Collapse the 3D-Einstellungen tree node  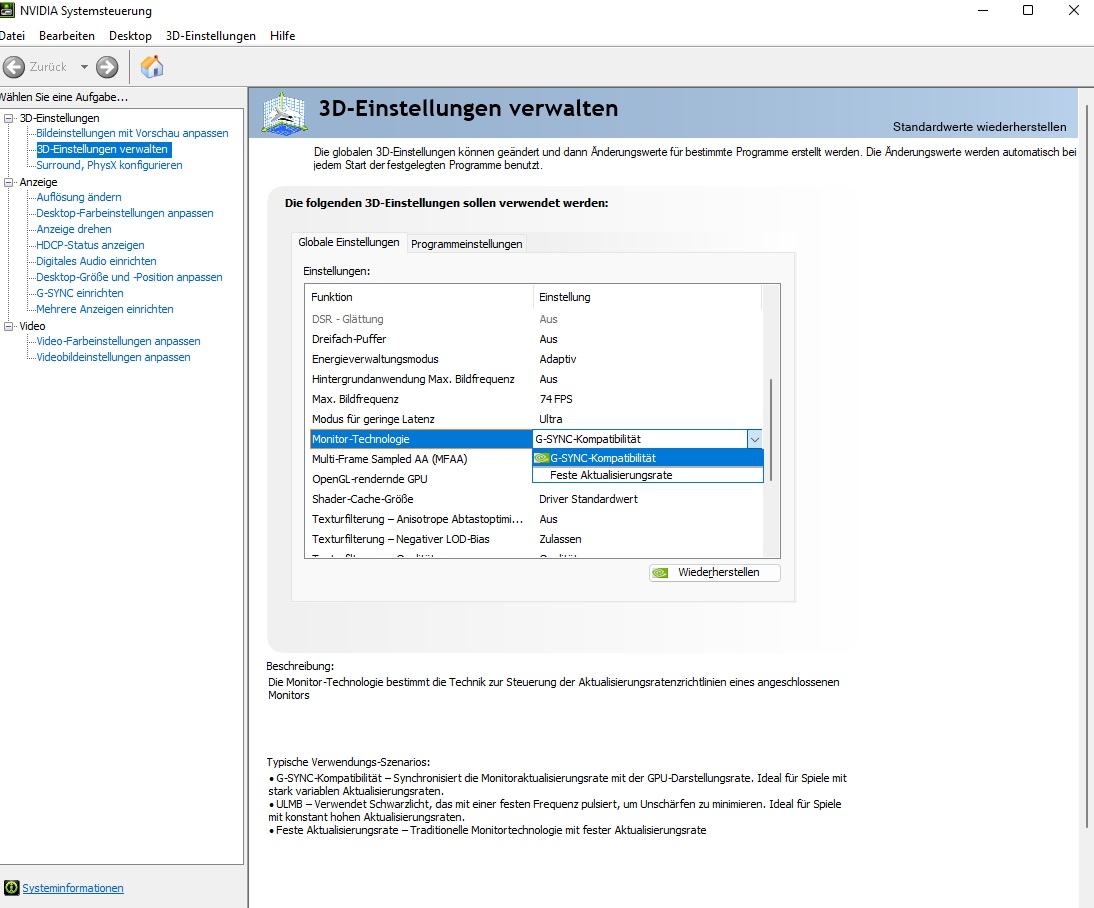click(x=8, y=118)
